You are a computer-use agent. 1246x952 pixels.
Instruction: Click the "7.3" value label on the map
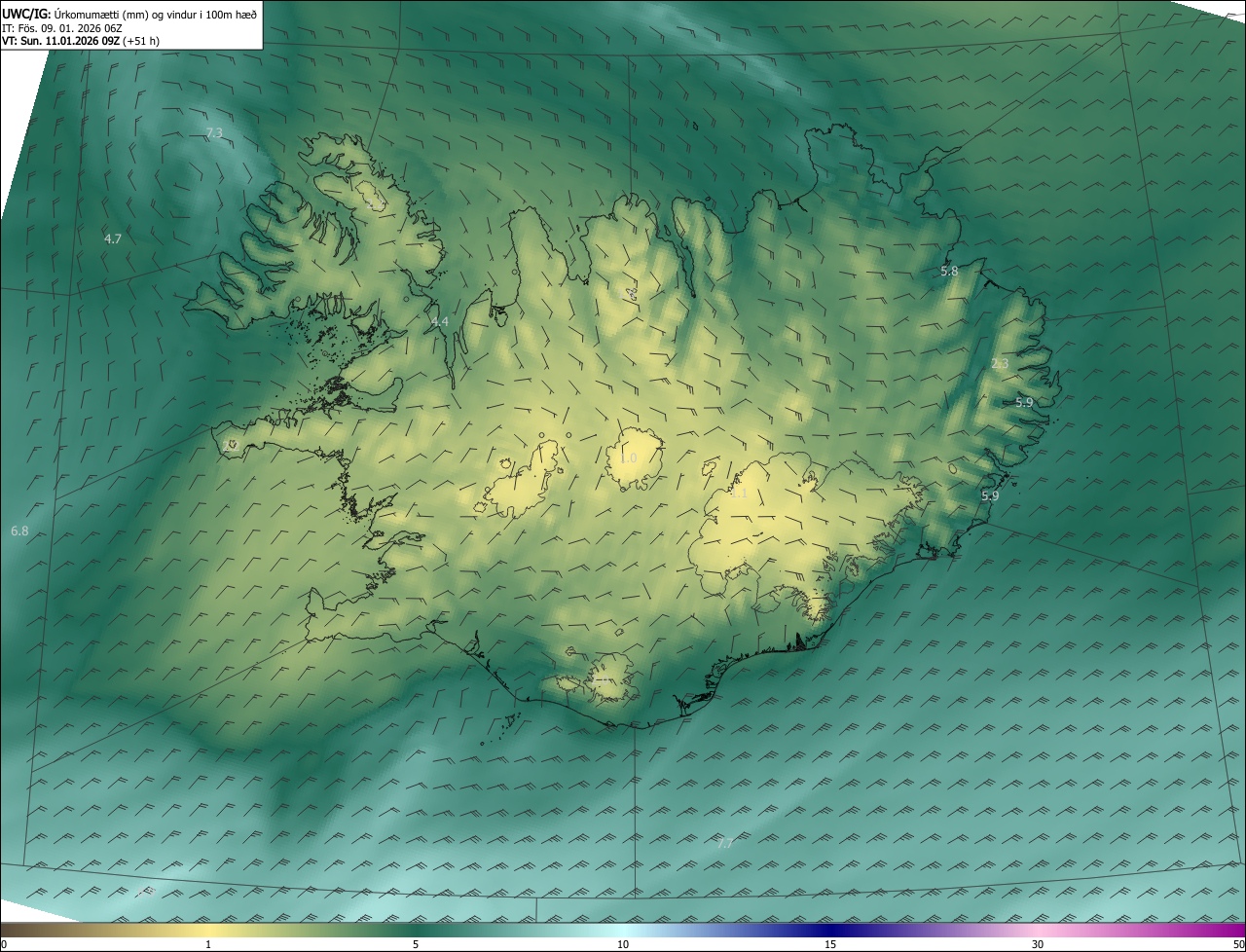tap(214, 132)
